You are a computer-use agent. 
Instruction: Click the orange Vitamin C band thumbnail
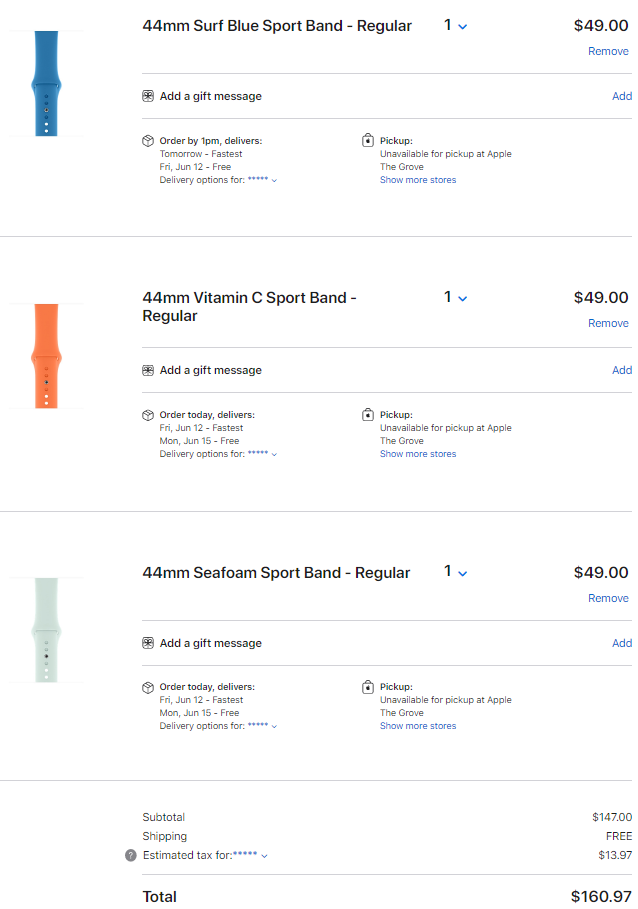(45, 356)
